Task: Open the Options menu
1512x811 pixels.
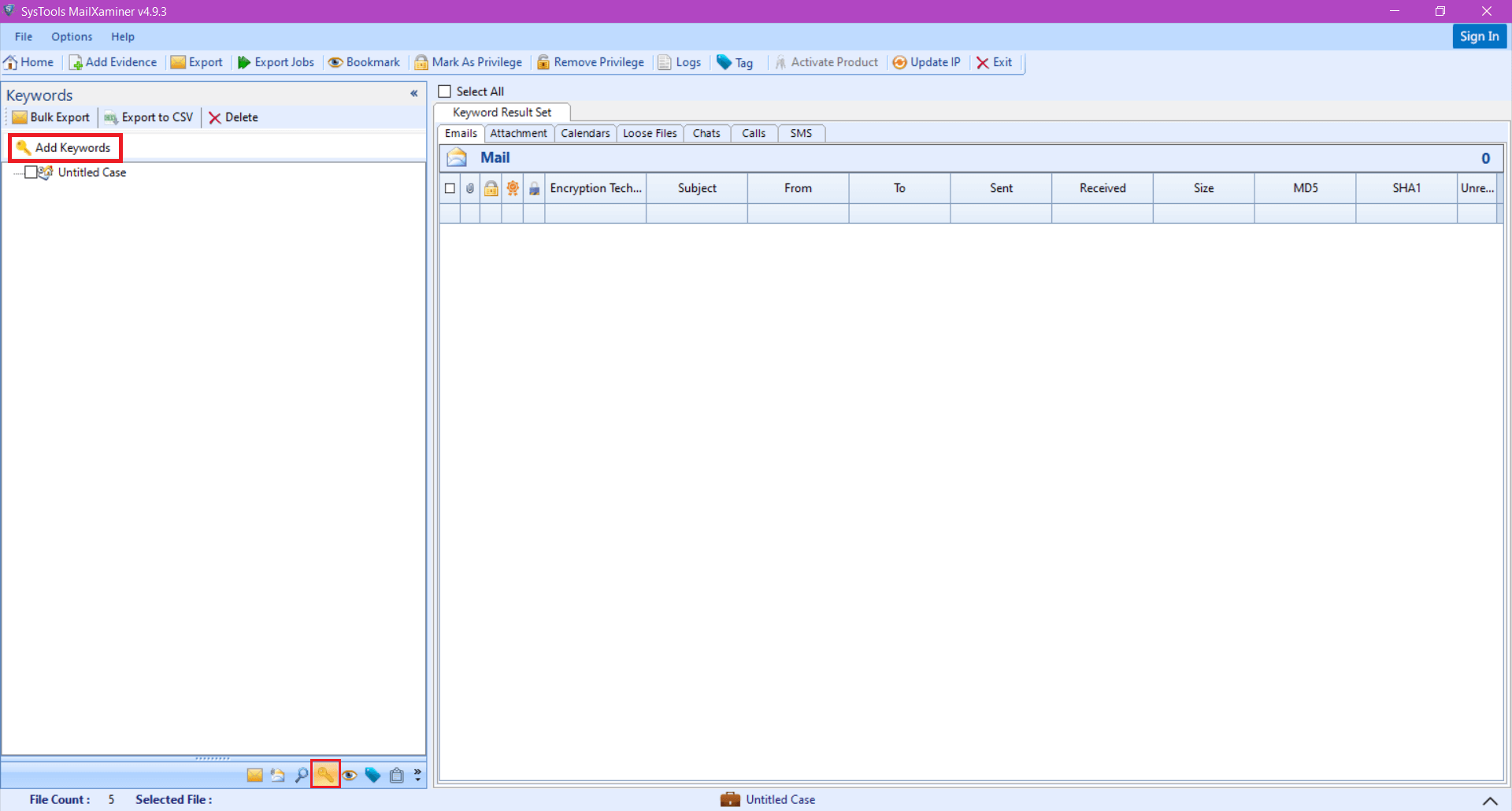Action: [72, 36]
